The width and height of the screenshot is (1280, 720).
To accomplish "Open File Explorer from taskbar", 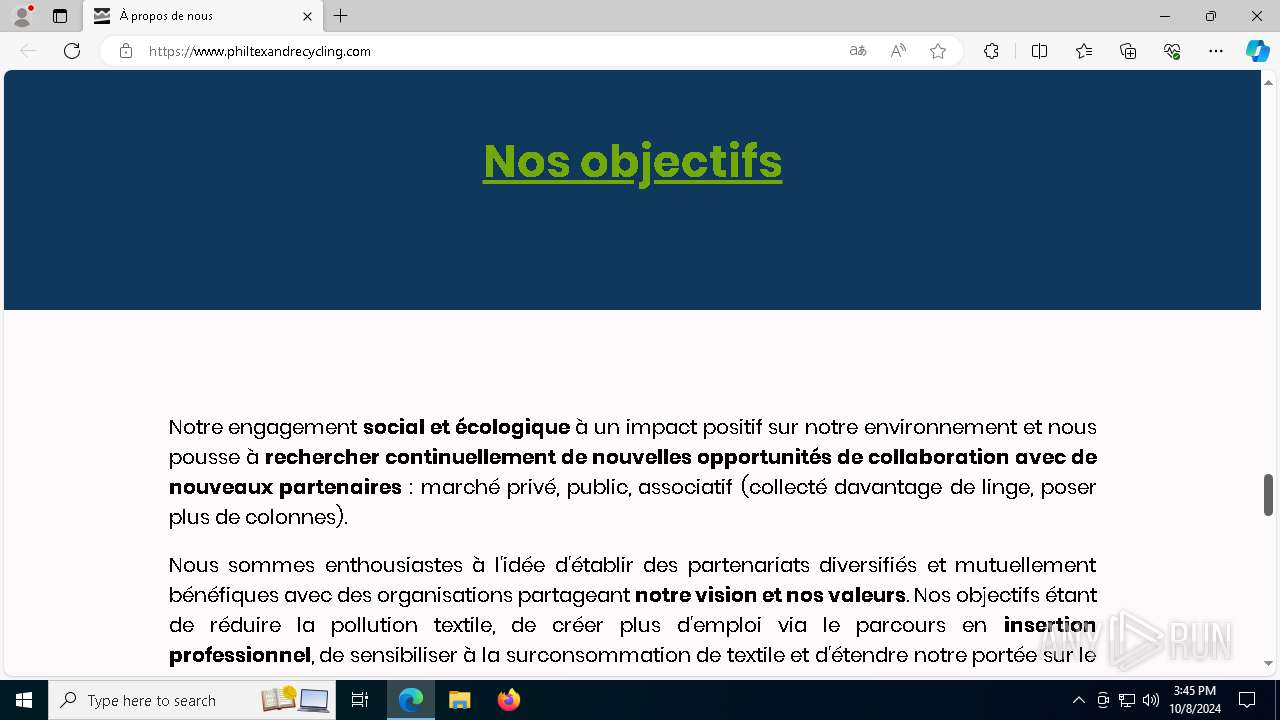I will click(459, 700).
